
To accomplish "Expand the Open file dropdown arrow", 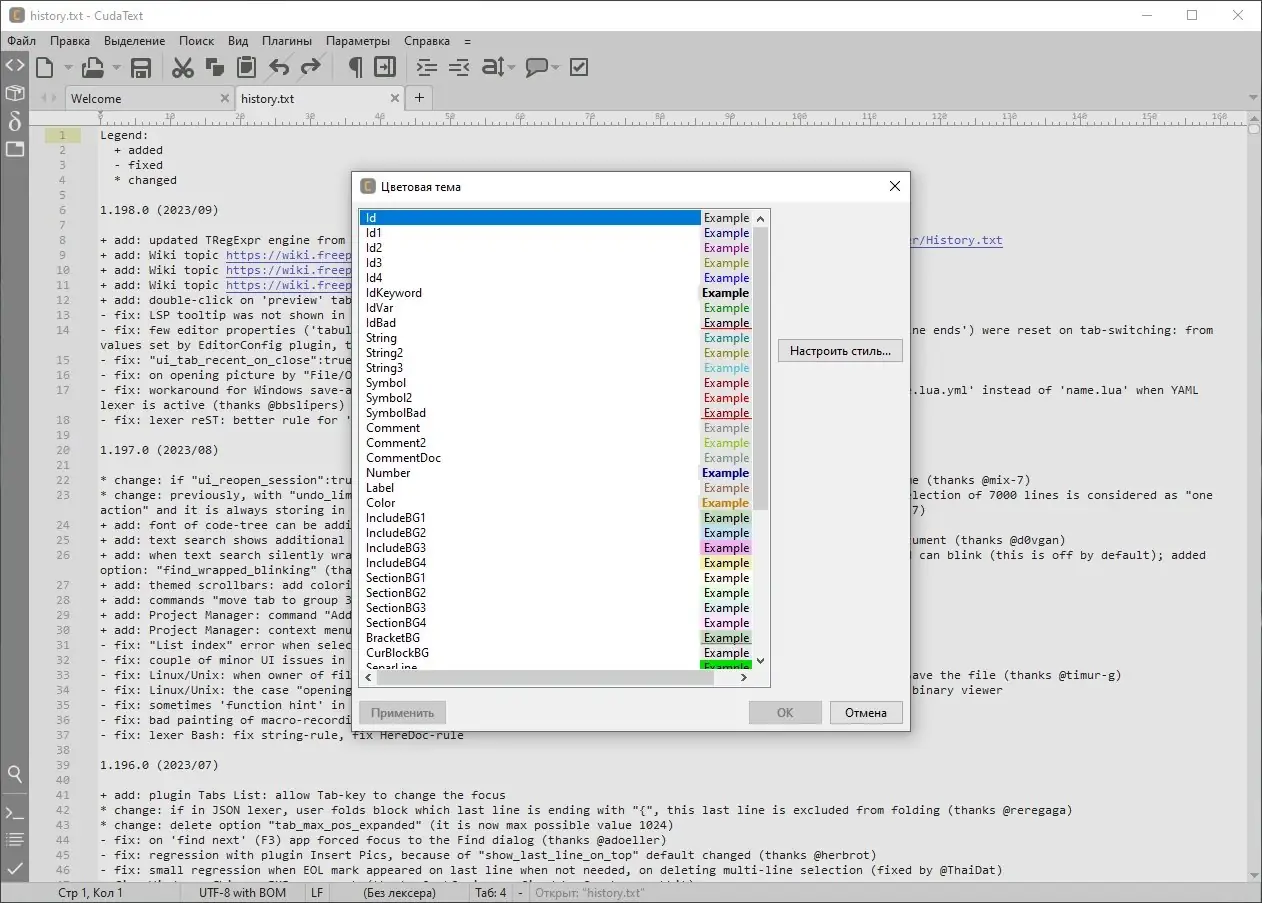I will pos(116,68).
